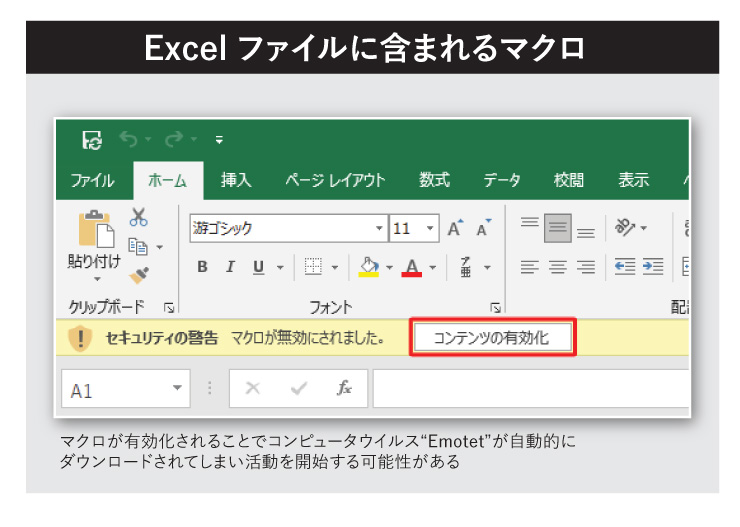Click コンテンツの有効化 button
740x527 pixels.
point(492,338)
